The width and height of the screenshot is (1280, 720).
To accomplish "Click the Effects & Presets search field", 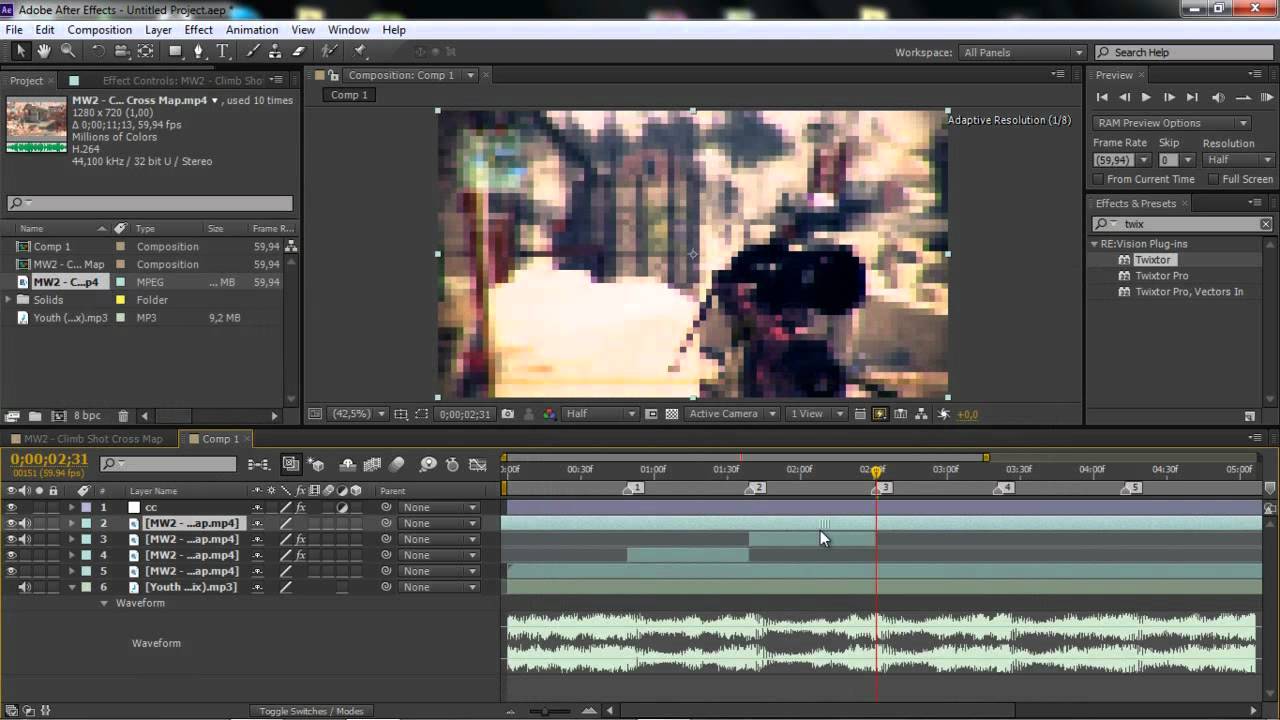I will click(x=1182, y=224).
